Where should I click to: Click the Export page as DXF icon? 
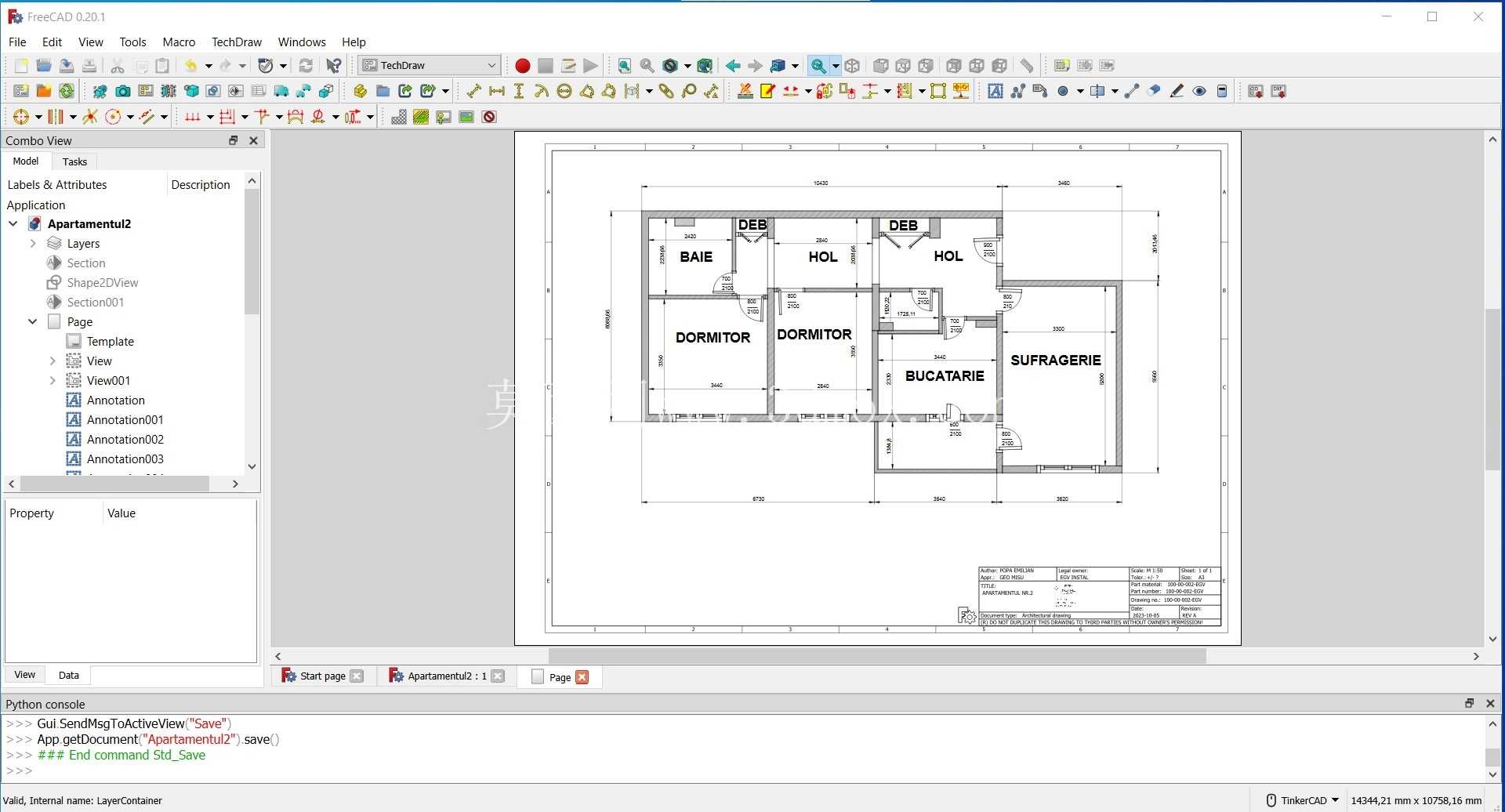tap(1278, 92)
